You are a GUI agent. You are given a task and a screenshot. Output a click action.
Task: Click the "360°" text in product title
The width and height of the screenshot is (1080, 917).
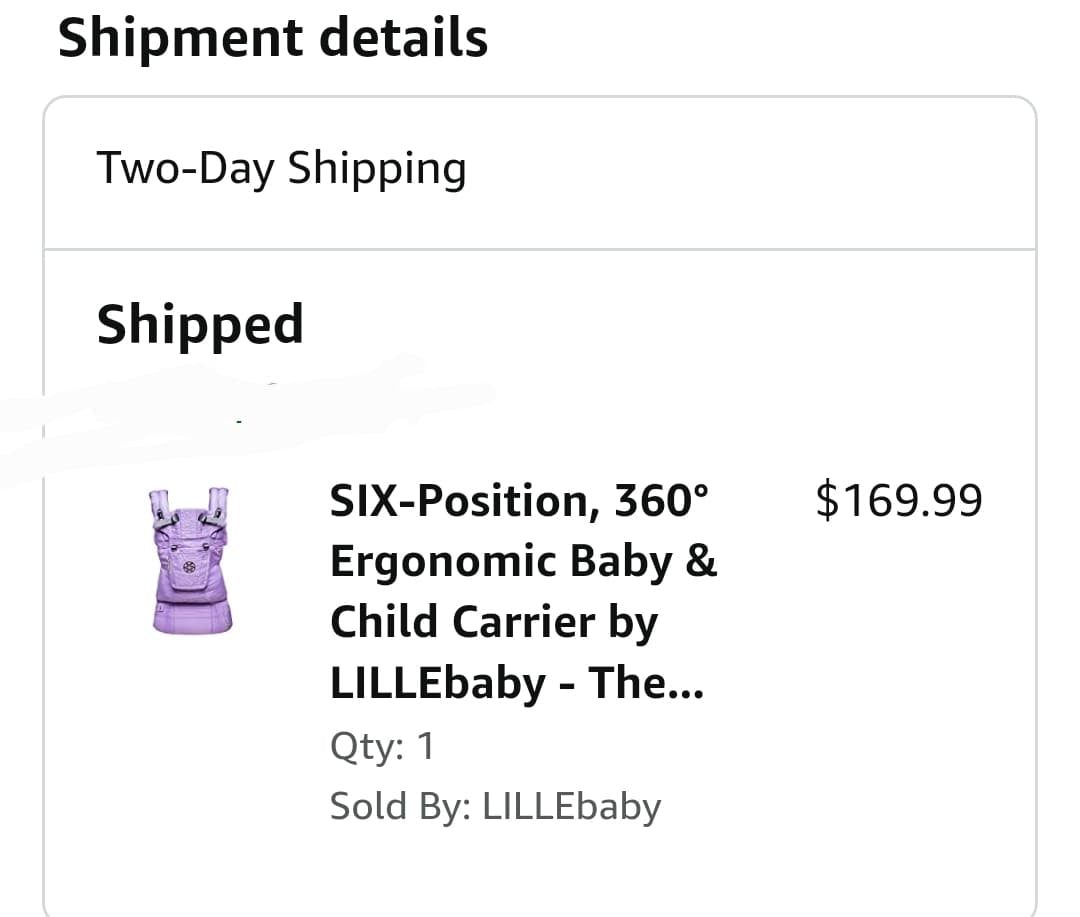click(x=661, y=500)
